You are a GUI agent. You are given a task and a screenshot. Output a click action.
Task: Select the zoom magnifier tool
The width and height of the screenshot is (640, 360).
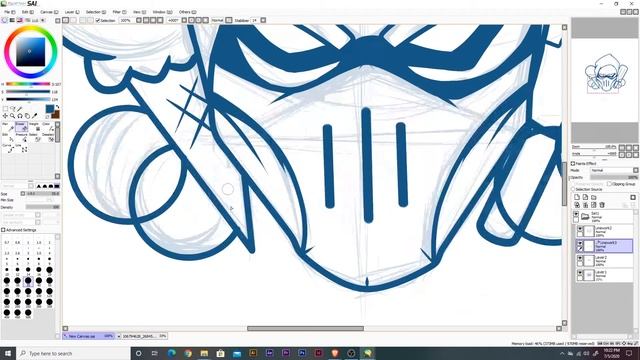(13, 116)
